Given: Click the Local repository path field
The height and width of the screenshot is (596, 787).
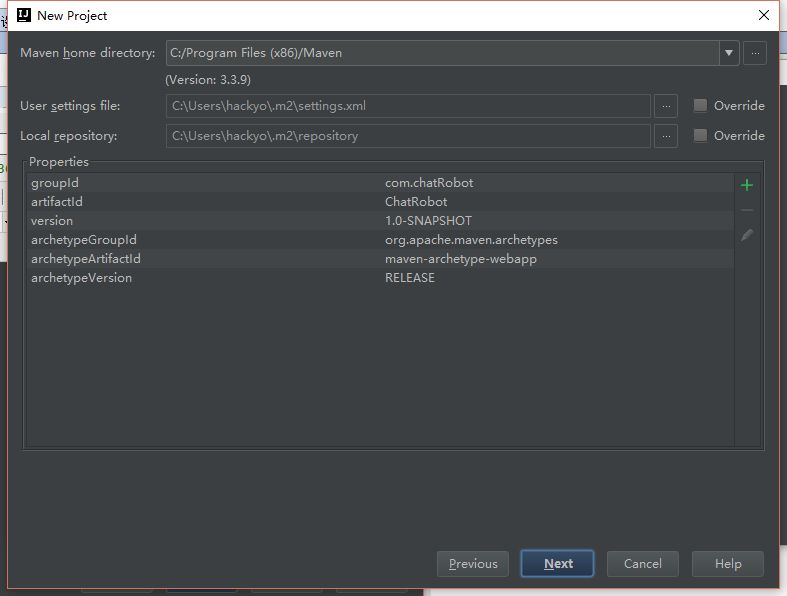Looking at the screenshot, I should pyautogui.click(x=408, y=136).
